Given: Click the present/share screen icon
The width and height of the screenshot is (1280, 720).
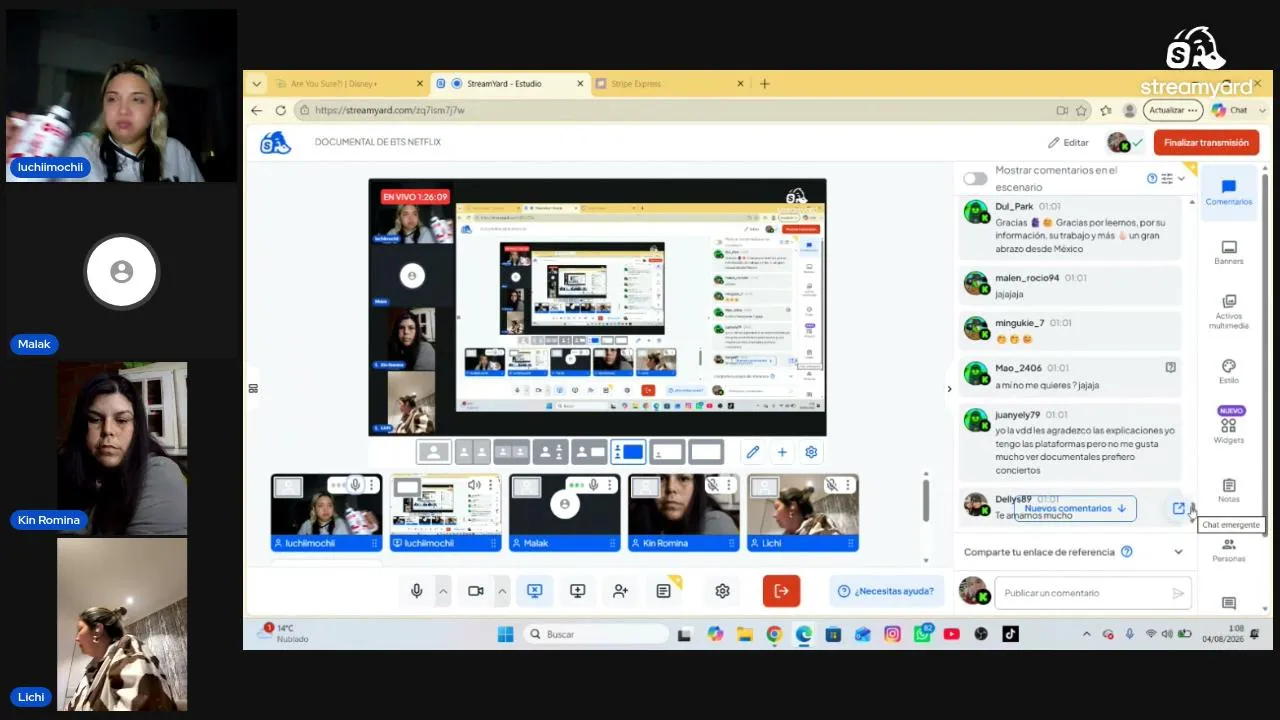Looking at the screenshot, I should [577, 591].
